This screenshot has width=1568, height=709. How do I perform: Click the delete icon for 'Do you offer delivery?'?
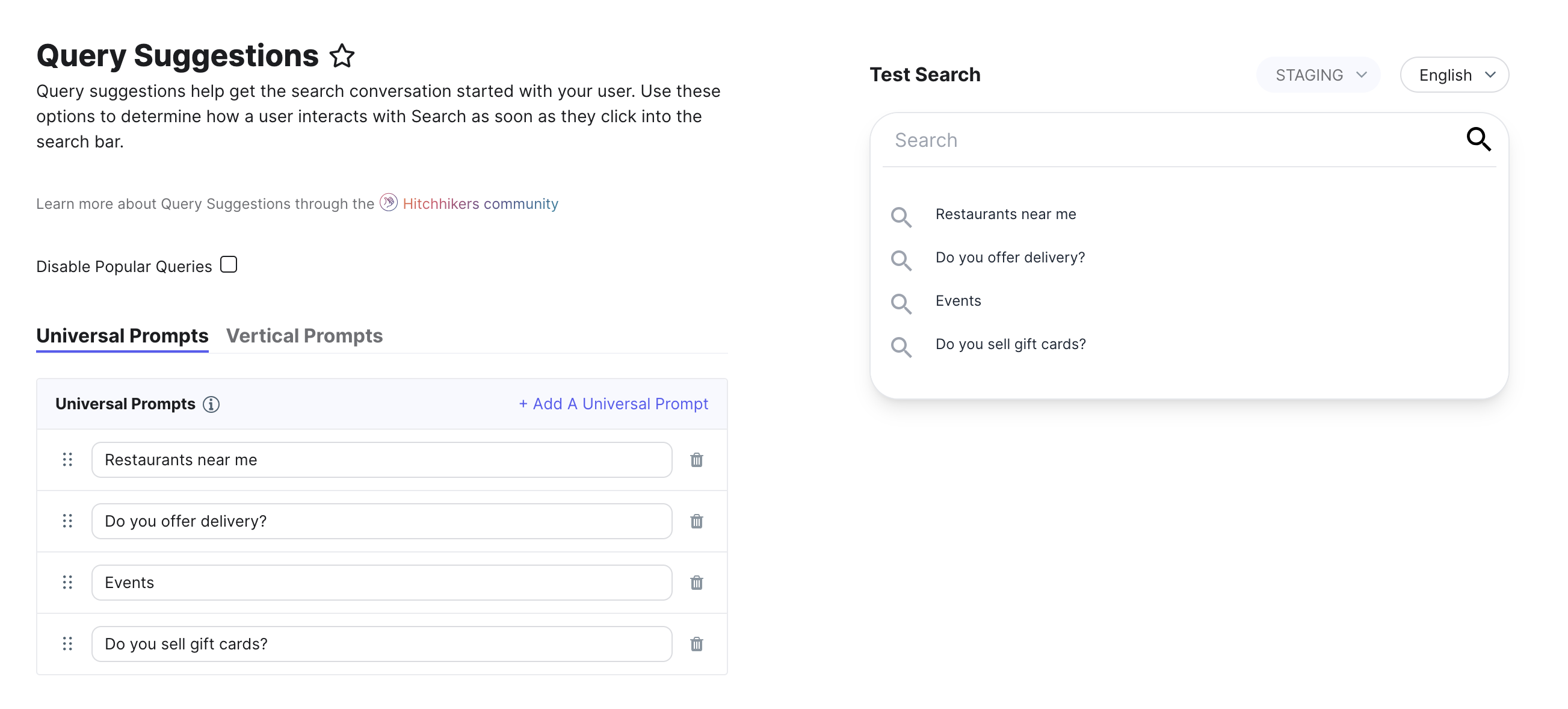697,520
